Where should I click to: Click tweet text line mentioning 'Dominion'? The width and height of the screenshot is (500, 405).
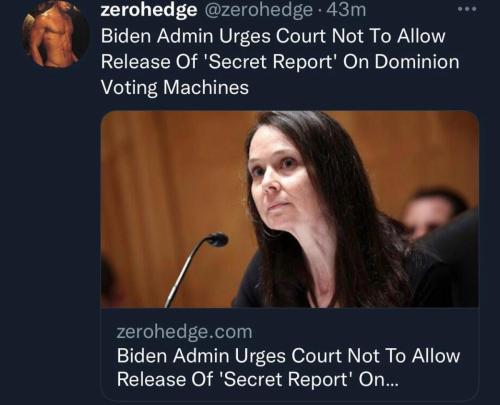(280, 62)
